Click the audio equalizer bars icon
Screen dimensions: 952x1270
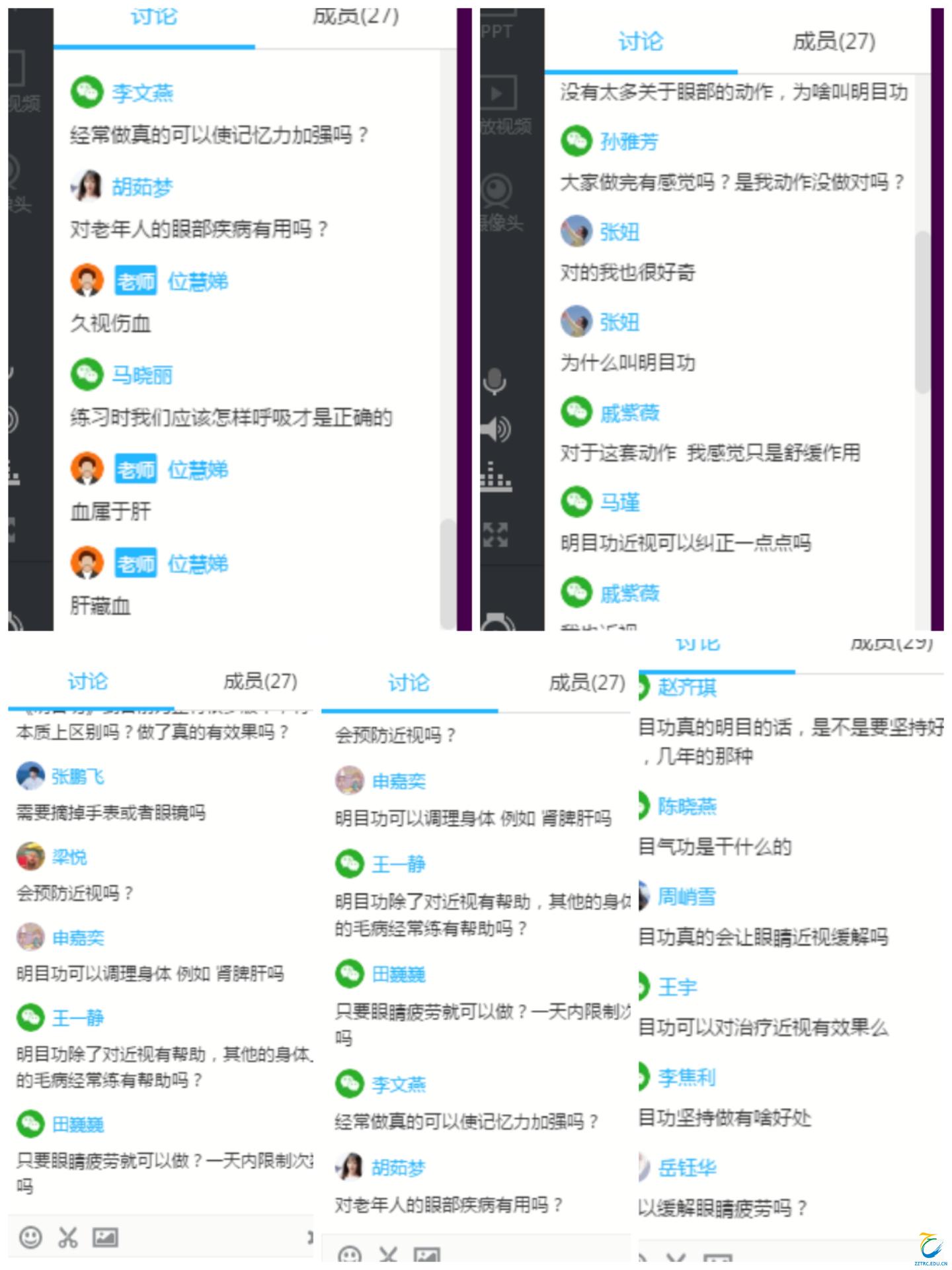(x=496, y=476)
